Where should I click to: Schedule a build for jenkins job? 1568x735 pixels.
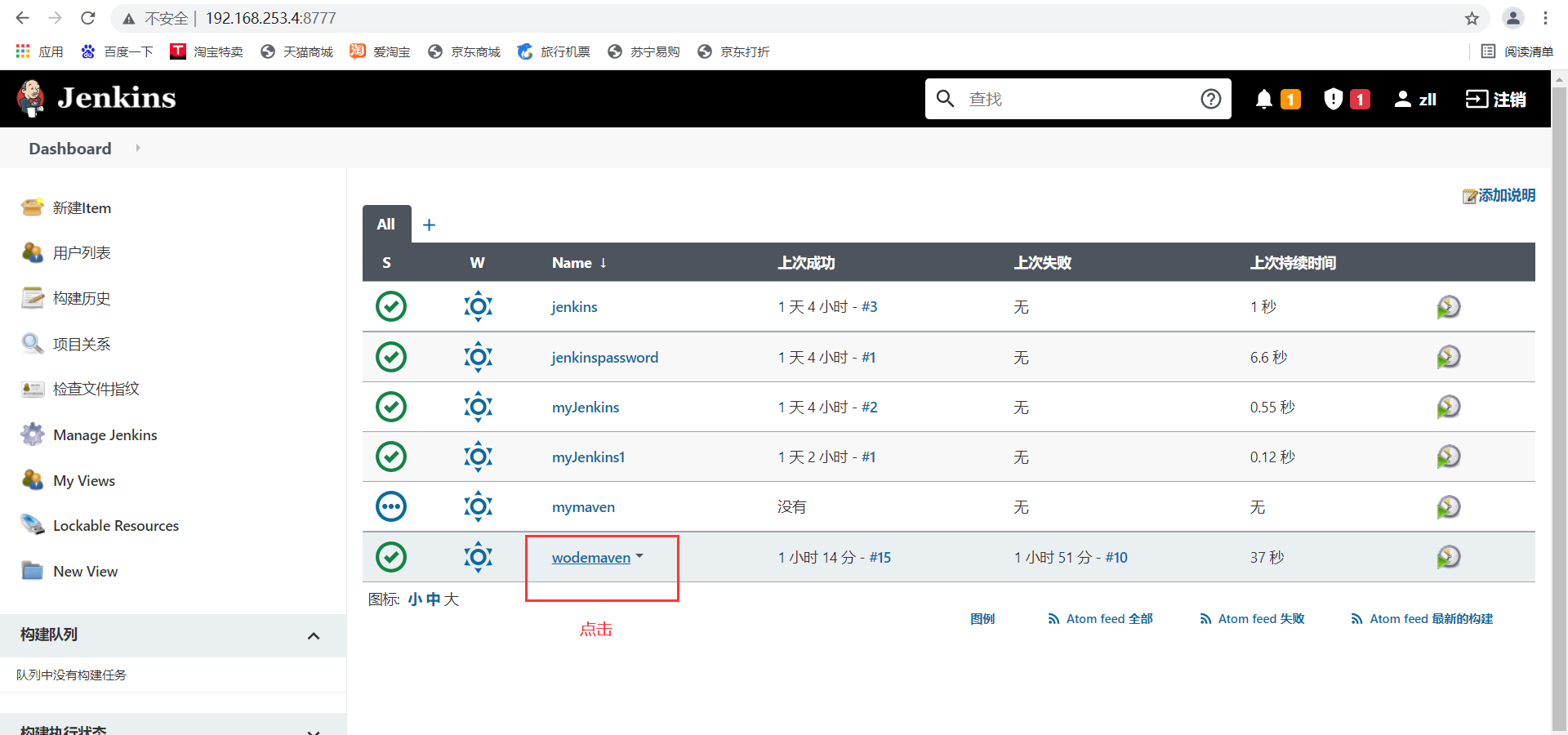pyautogui.click(x=1448, y=307)
